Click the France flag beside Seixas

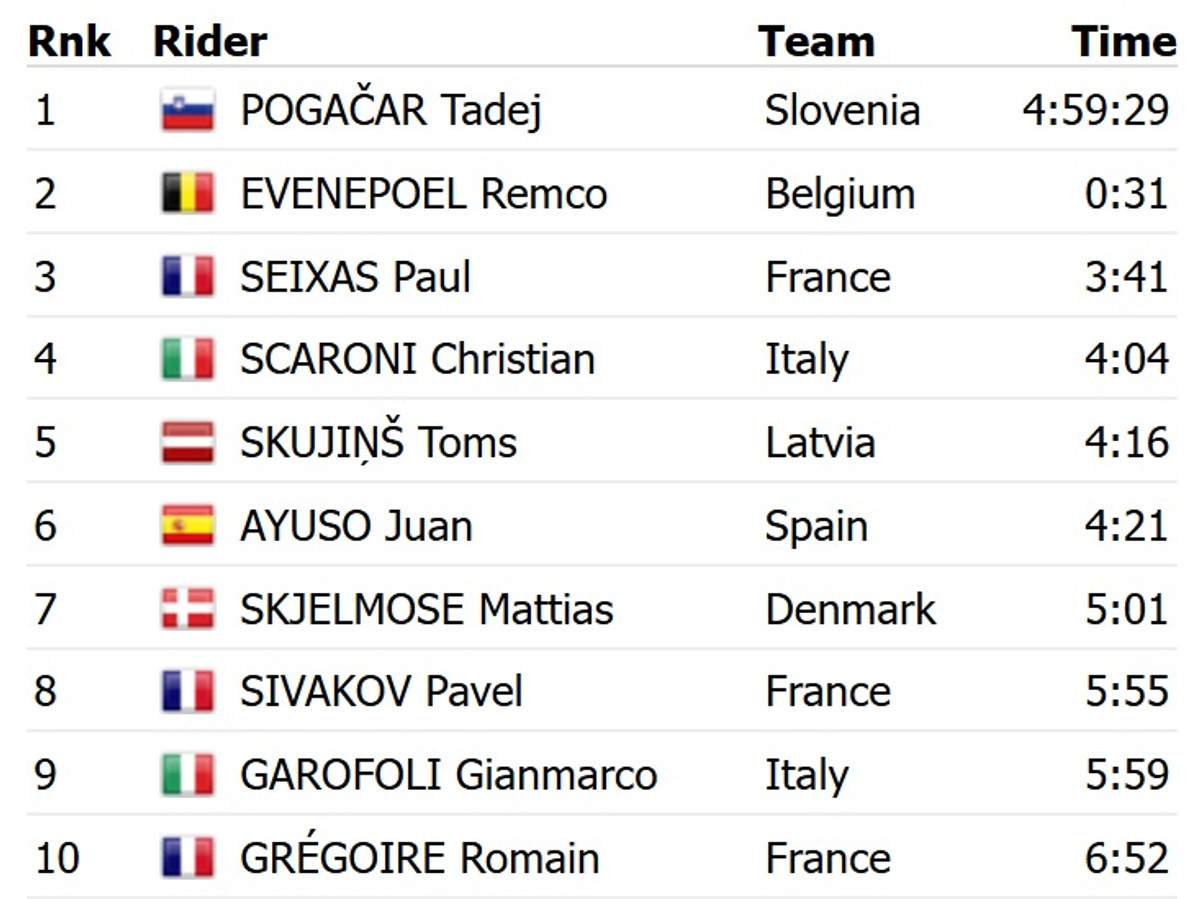(188, 277)
